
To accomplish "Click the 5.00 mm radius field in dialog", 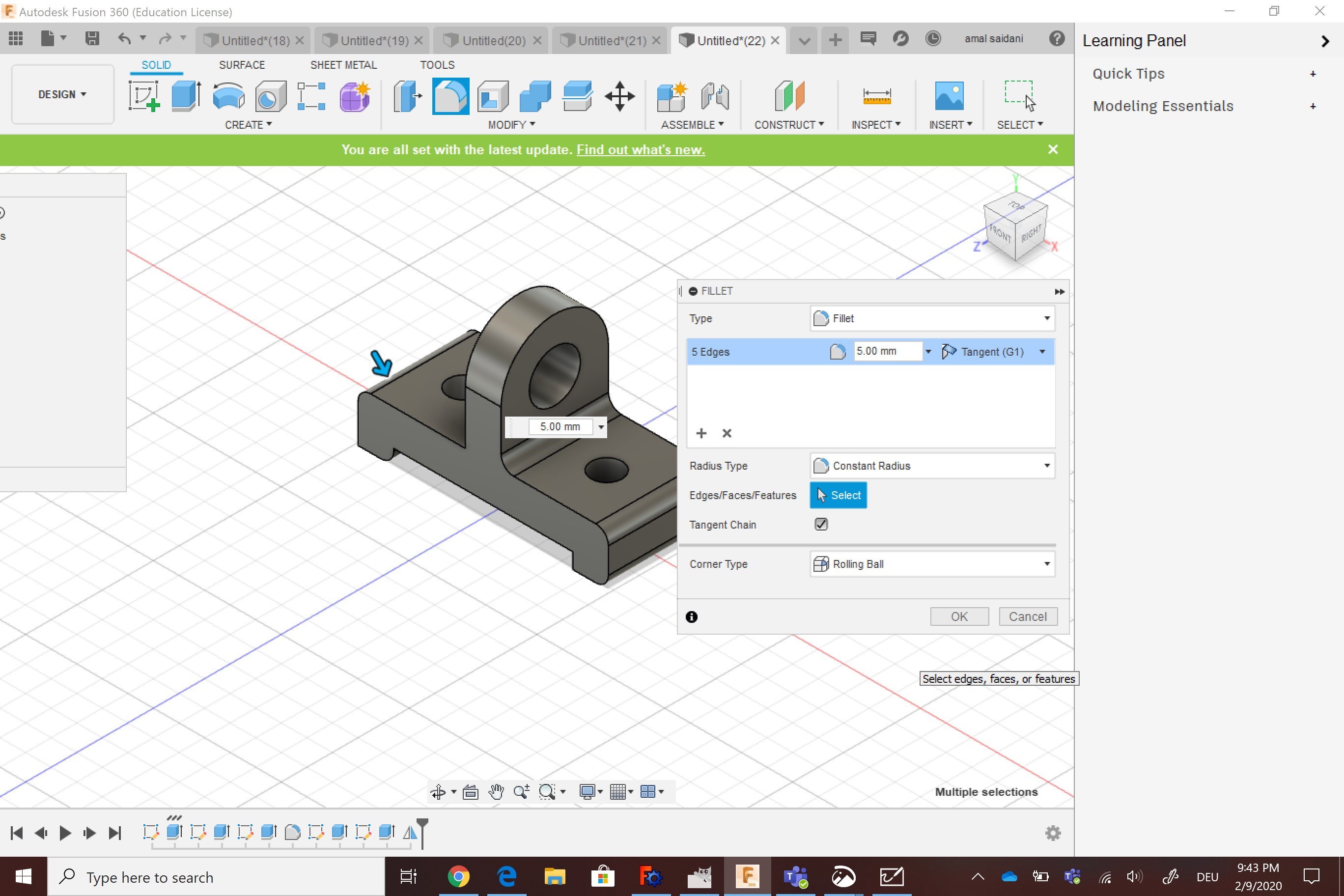I will [887, 351].
